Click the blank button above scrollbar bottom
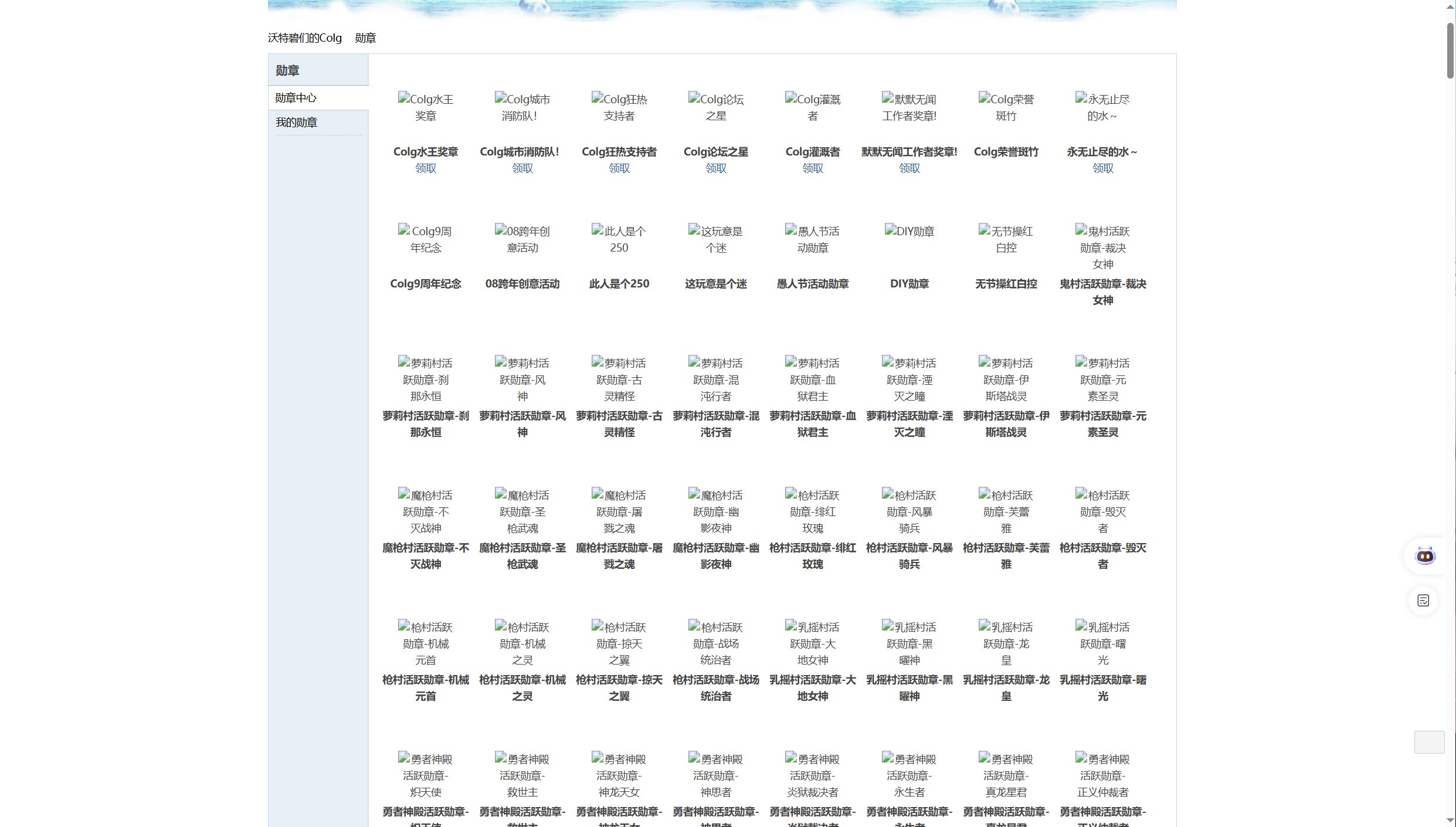 pyautogui.click(x=1429, y=742)
